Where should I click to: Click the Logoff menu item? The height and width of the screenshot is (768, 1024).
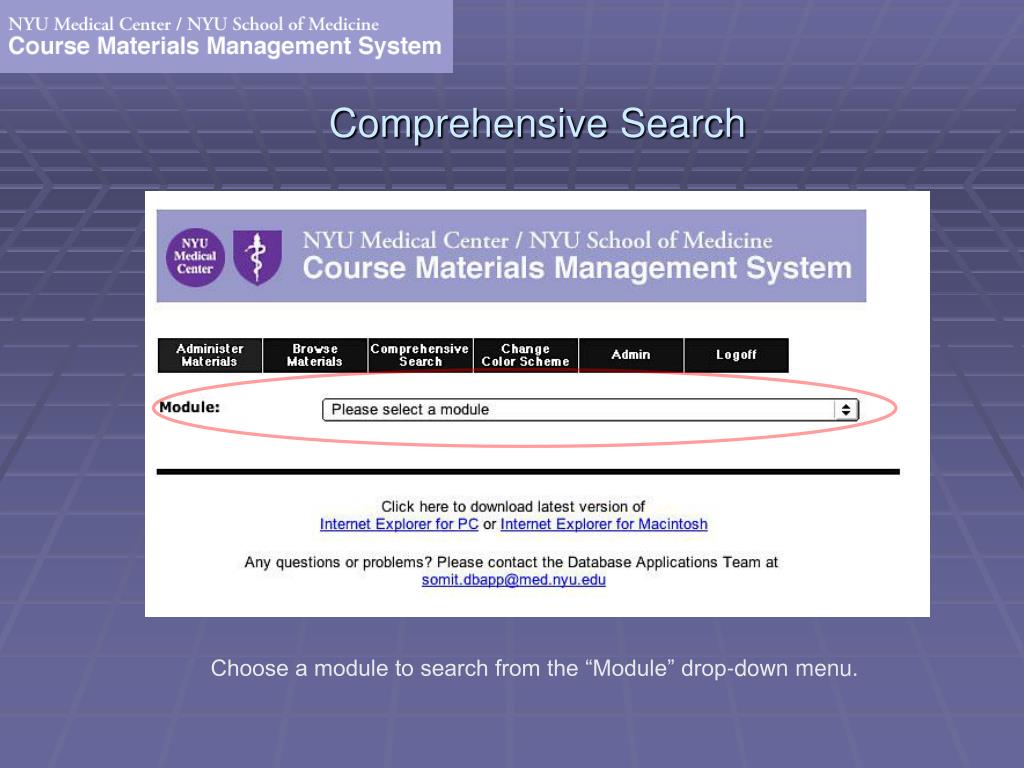coord(736,355)
